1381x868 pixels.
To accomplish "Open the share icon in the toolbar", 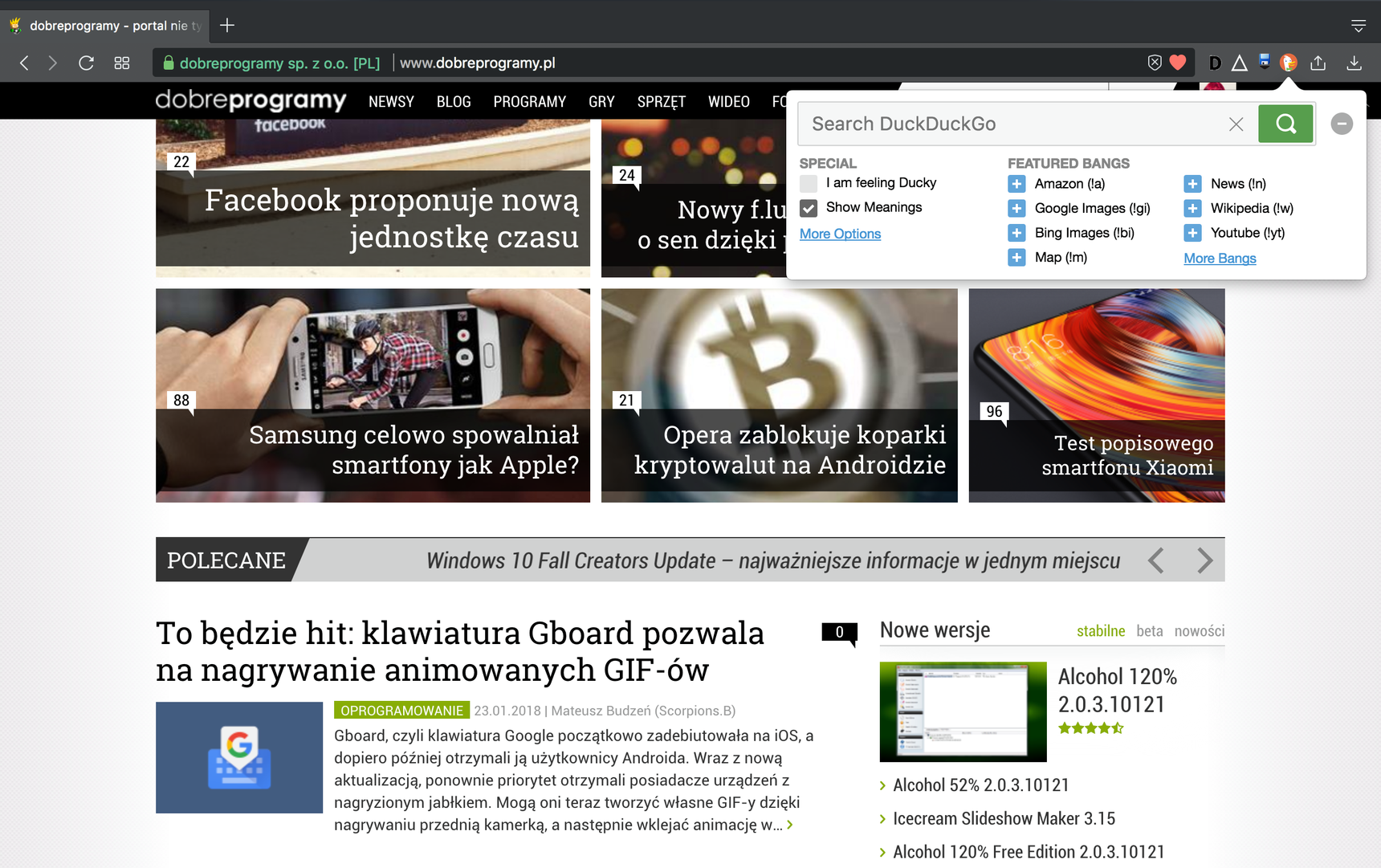I will [1318, 63].
